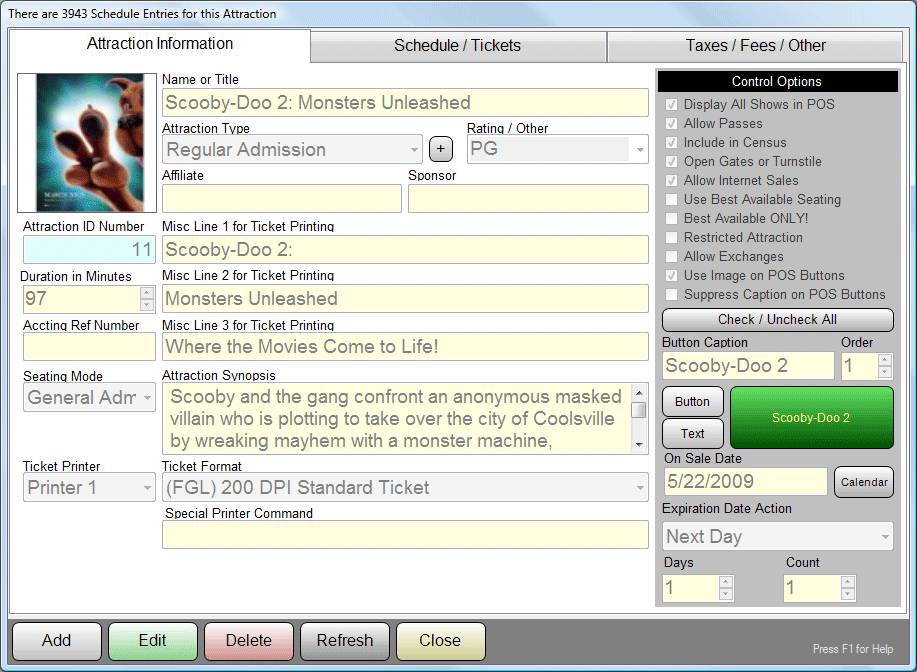Screen dimensions: 917x672
Task: Toggle the Allow Passes checkbox
Action: (671, 123)
